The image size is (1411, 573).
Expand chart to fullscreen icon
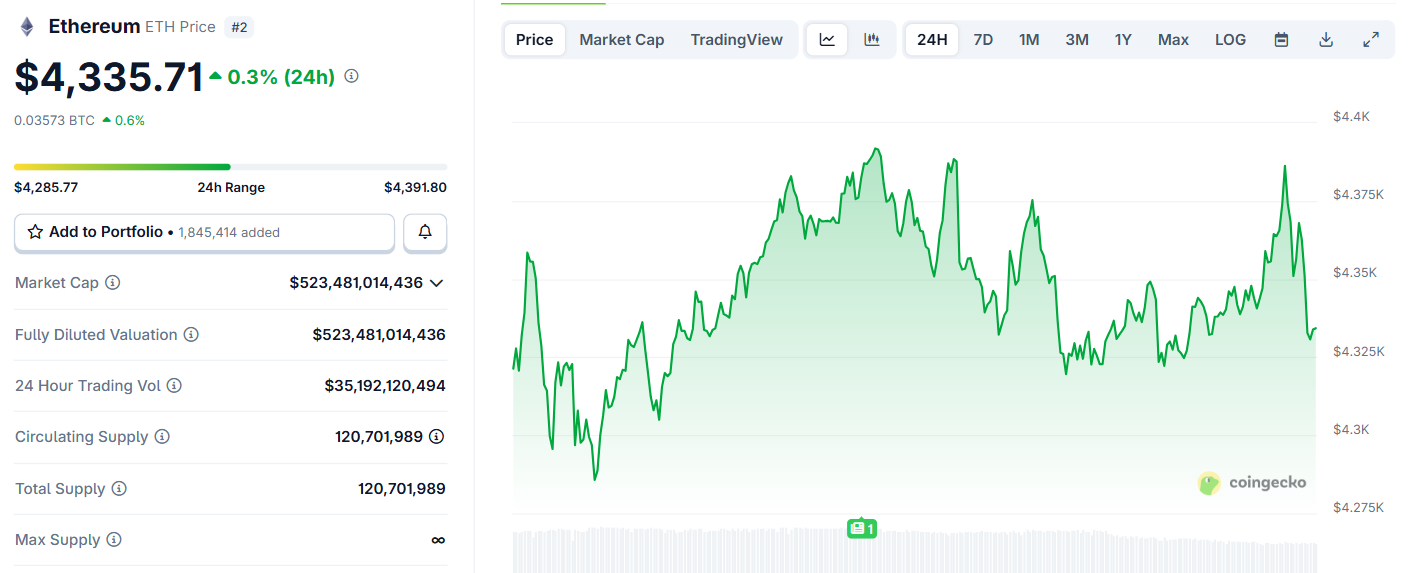tap(1371, 40)
